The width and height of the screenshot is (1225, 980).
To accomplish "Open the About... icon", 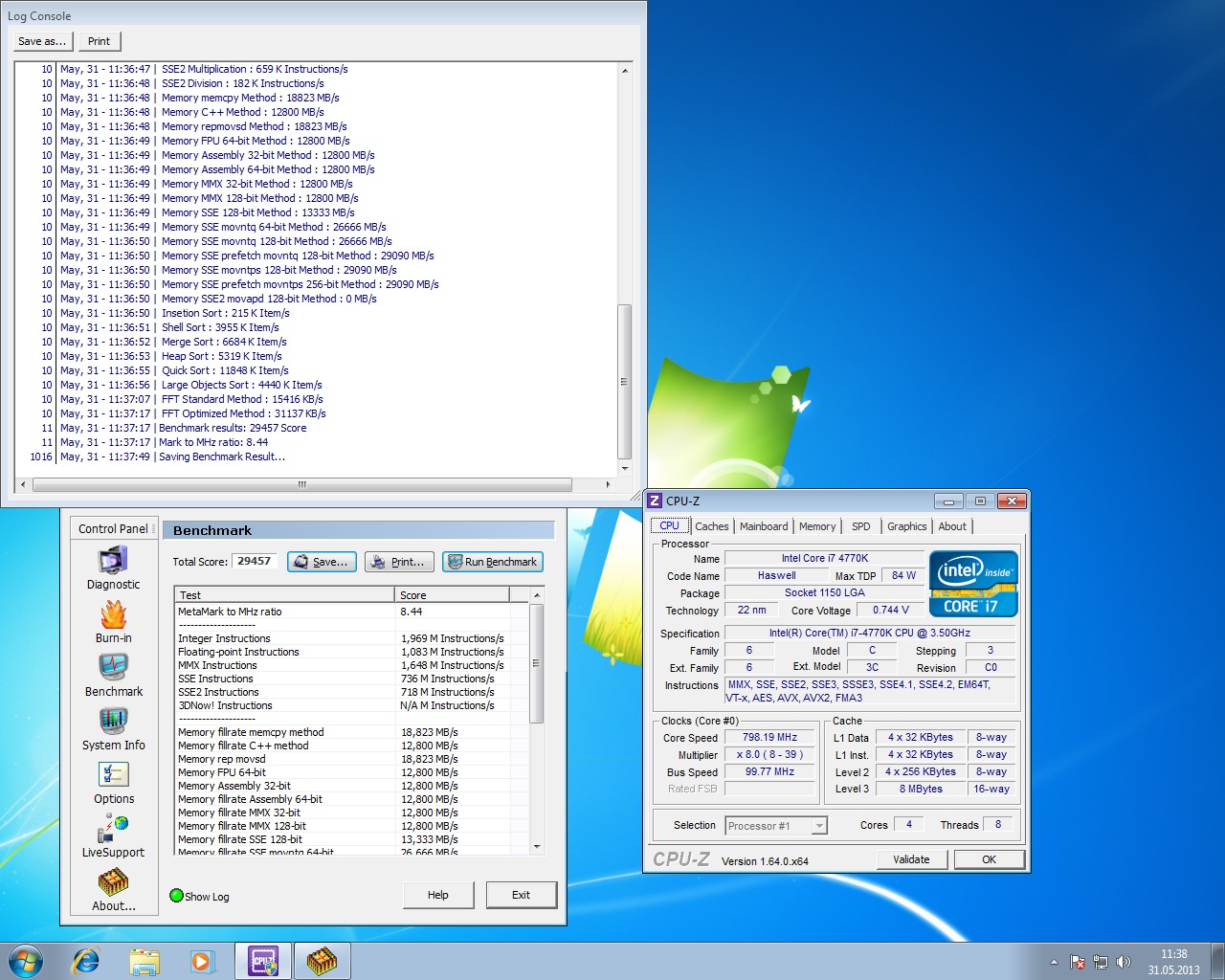I will (x=113, y=881).
